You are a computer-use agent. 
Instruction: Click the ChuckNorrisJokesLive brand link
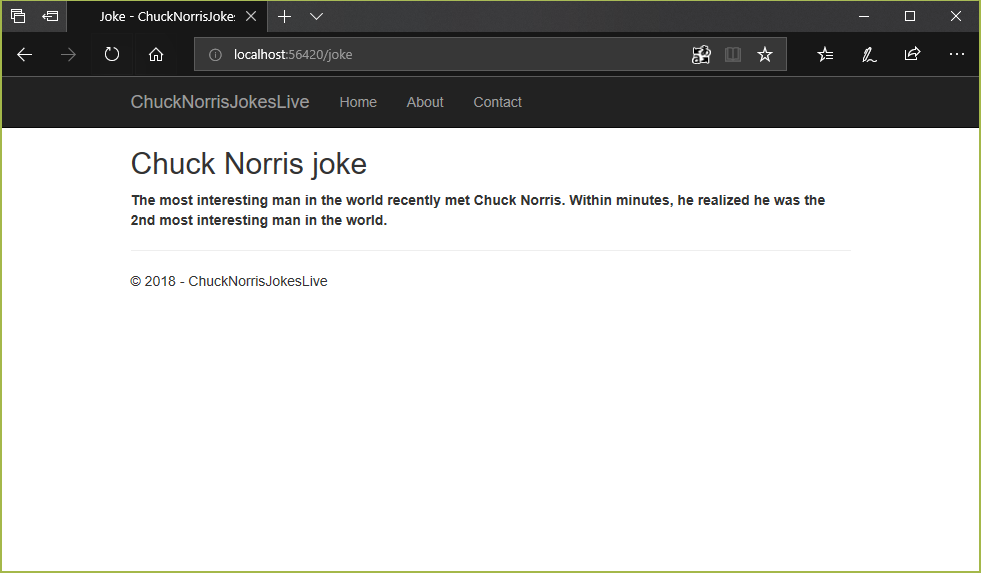pyautogui.click(x=220, y=102)
